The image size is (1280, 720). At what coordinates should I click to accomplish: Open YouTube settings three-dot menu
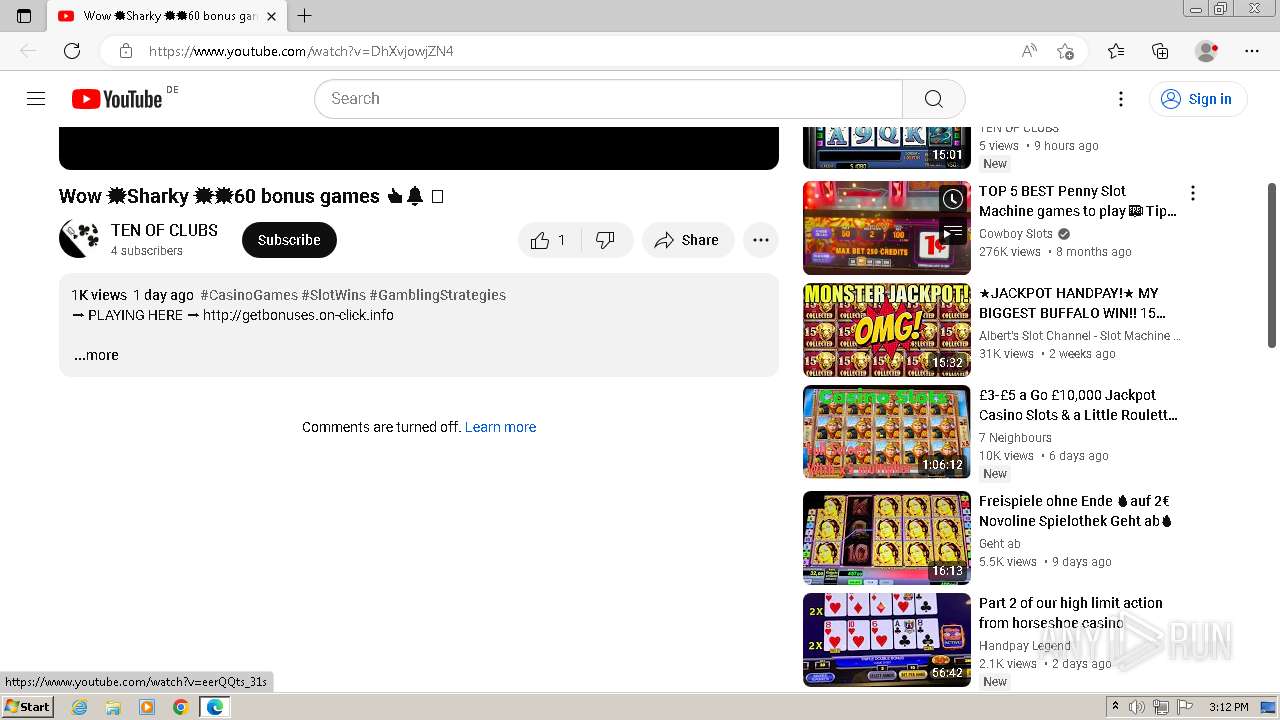point(1121,98)
